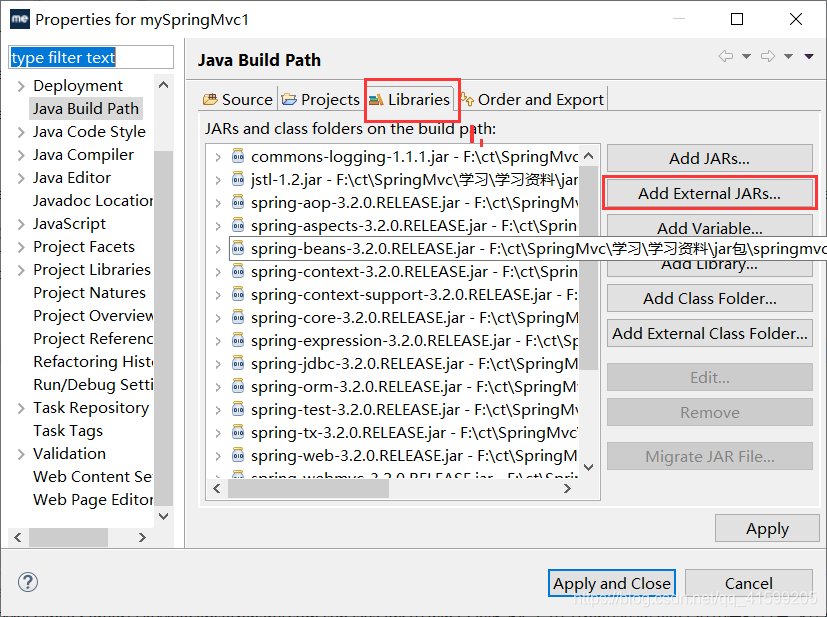Expand the Validation node

tap(21, 454)
